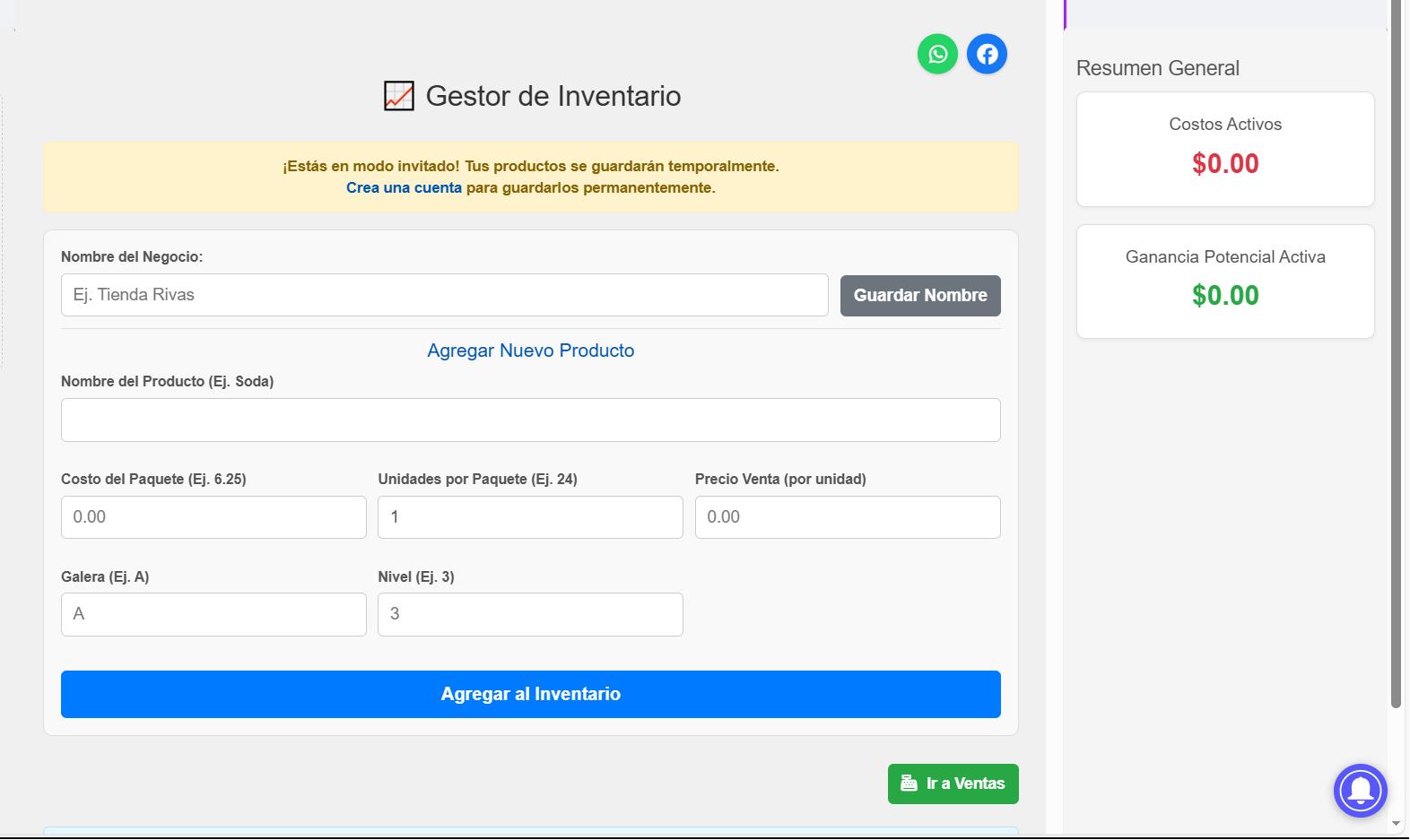Click the Agregar Nuevo Producto heading
The height and width of the screenshot is (840, 1410).
[x=531, y=351]
